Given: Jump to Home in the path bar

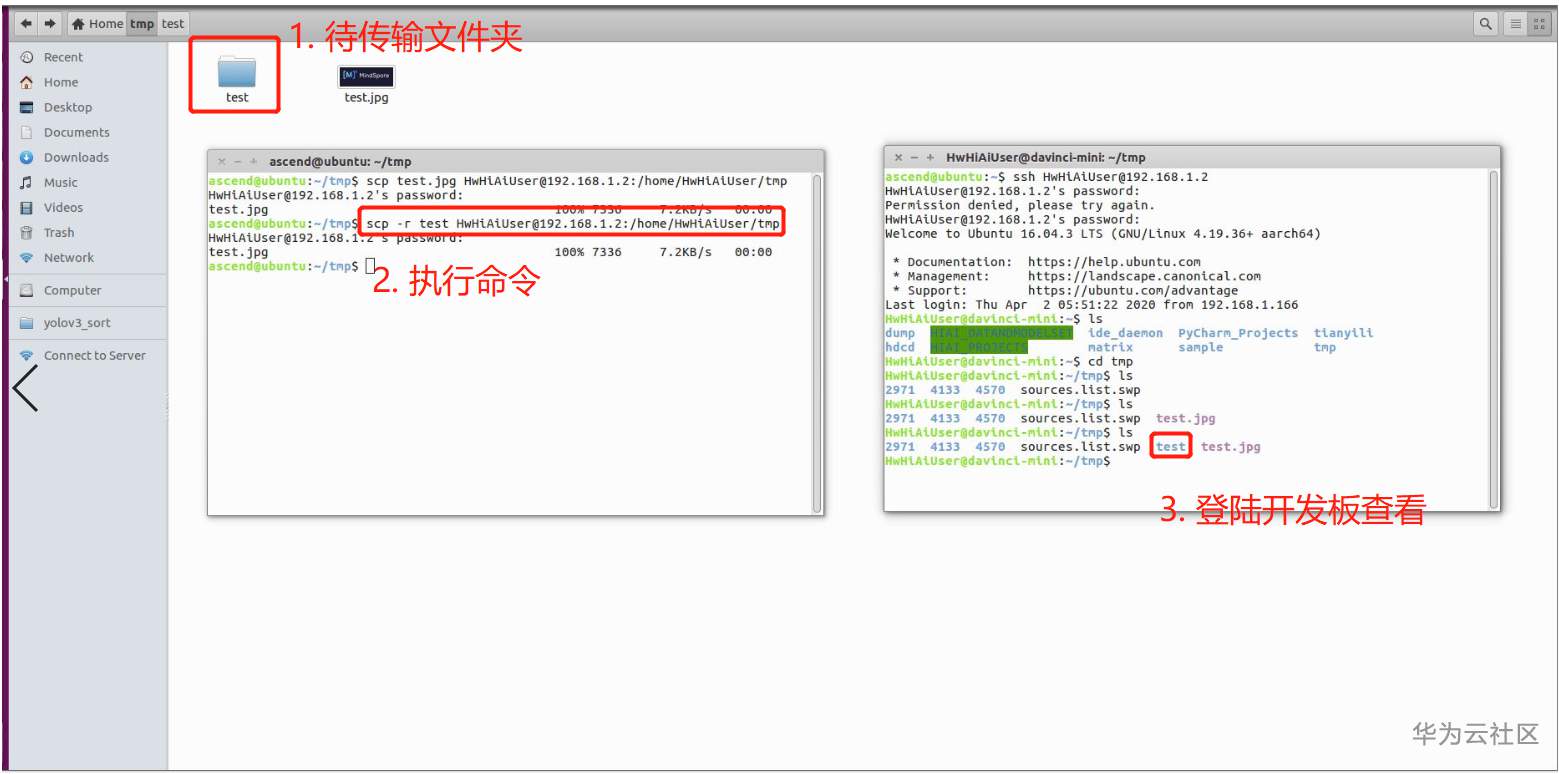Looking at the screenshot, I should coord(96,23).
